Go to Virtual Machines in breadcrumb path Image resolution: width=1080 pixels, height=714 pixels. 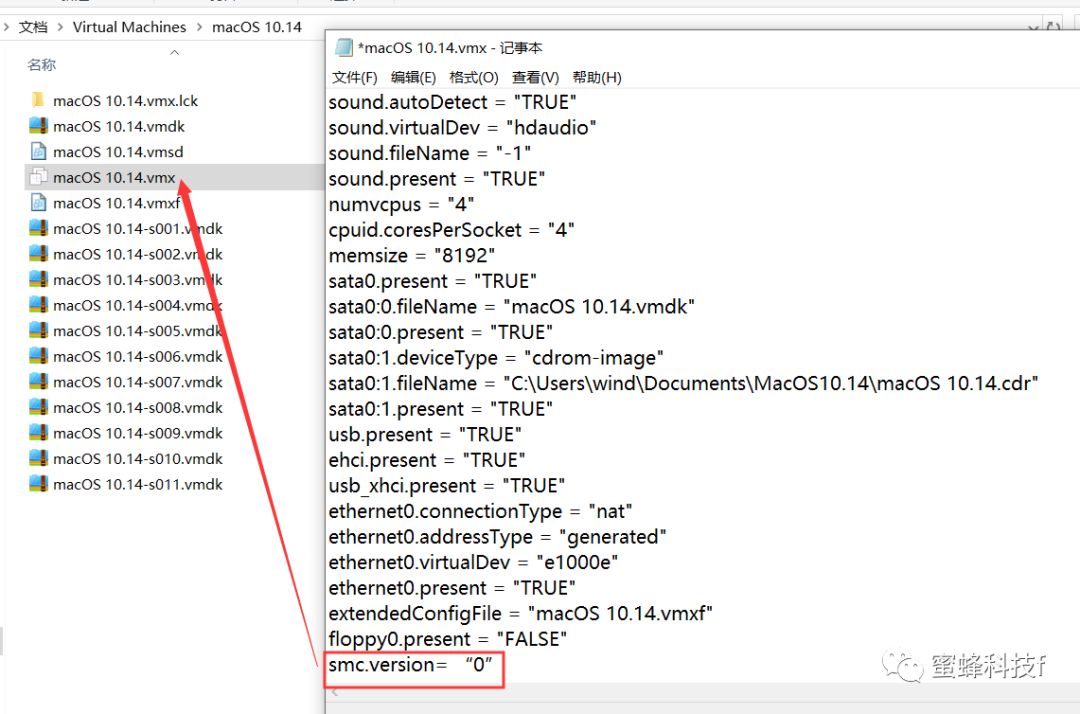129,27
